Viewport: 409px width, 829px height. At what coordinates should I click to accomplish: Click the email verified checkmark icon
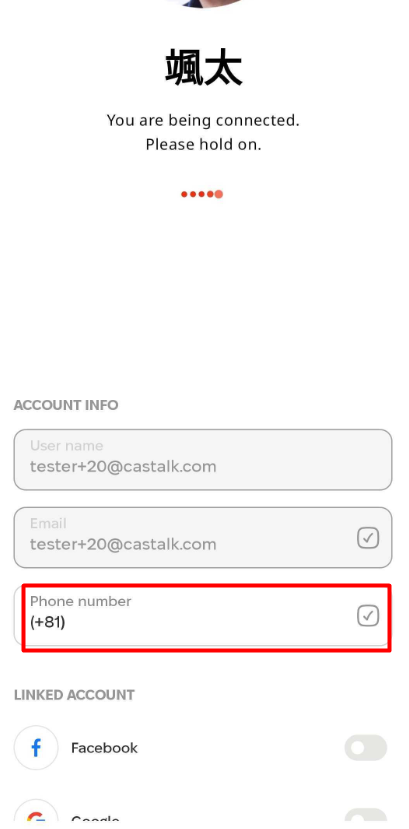click(368, 538)
